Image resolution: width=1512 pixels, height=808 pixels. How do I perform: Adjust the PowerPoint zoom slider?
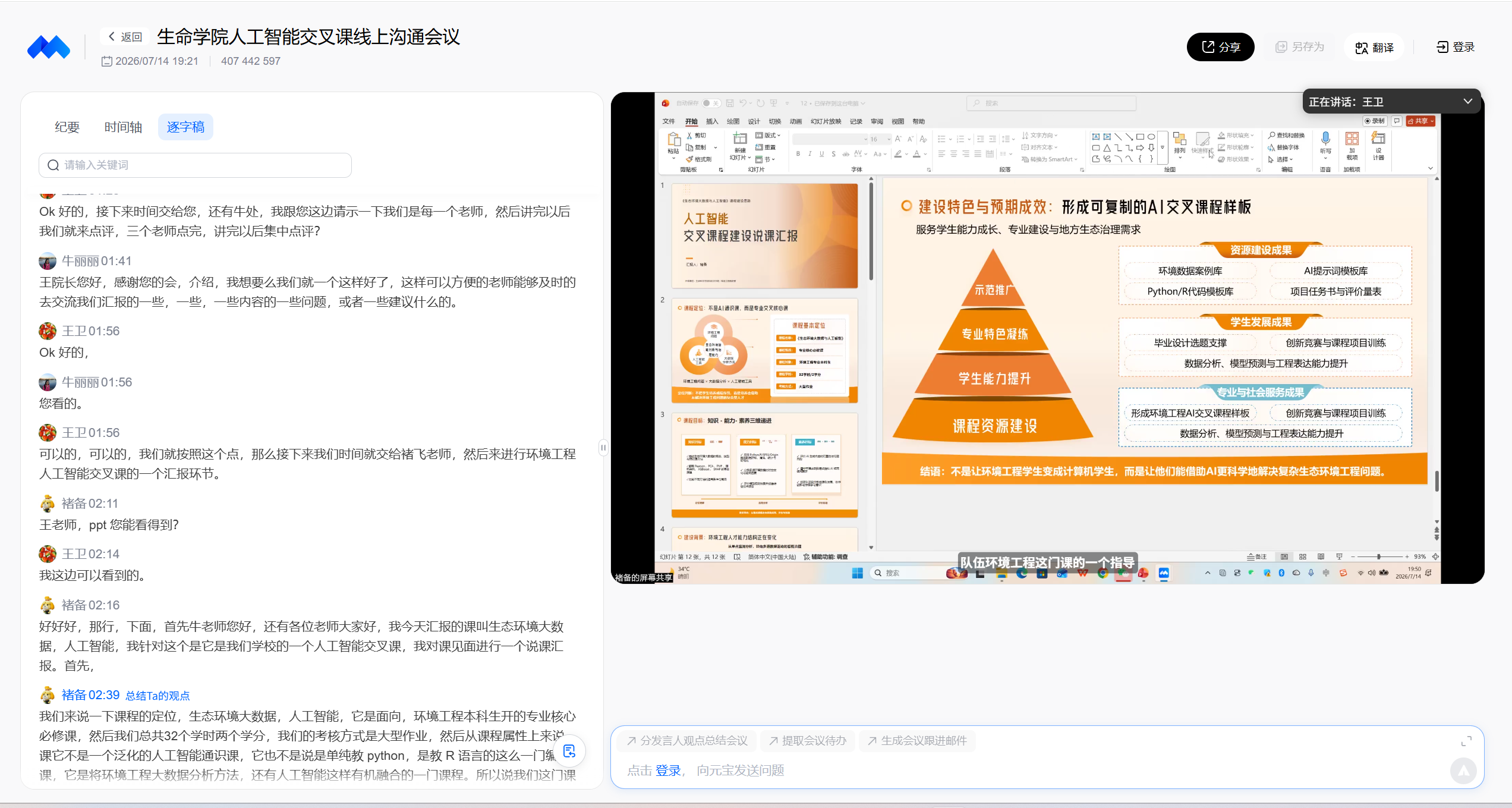point(1378,557)
